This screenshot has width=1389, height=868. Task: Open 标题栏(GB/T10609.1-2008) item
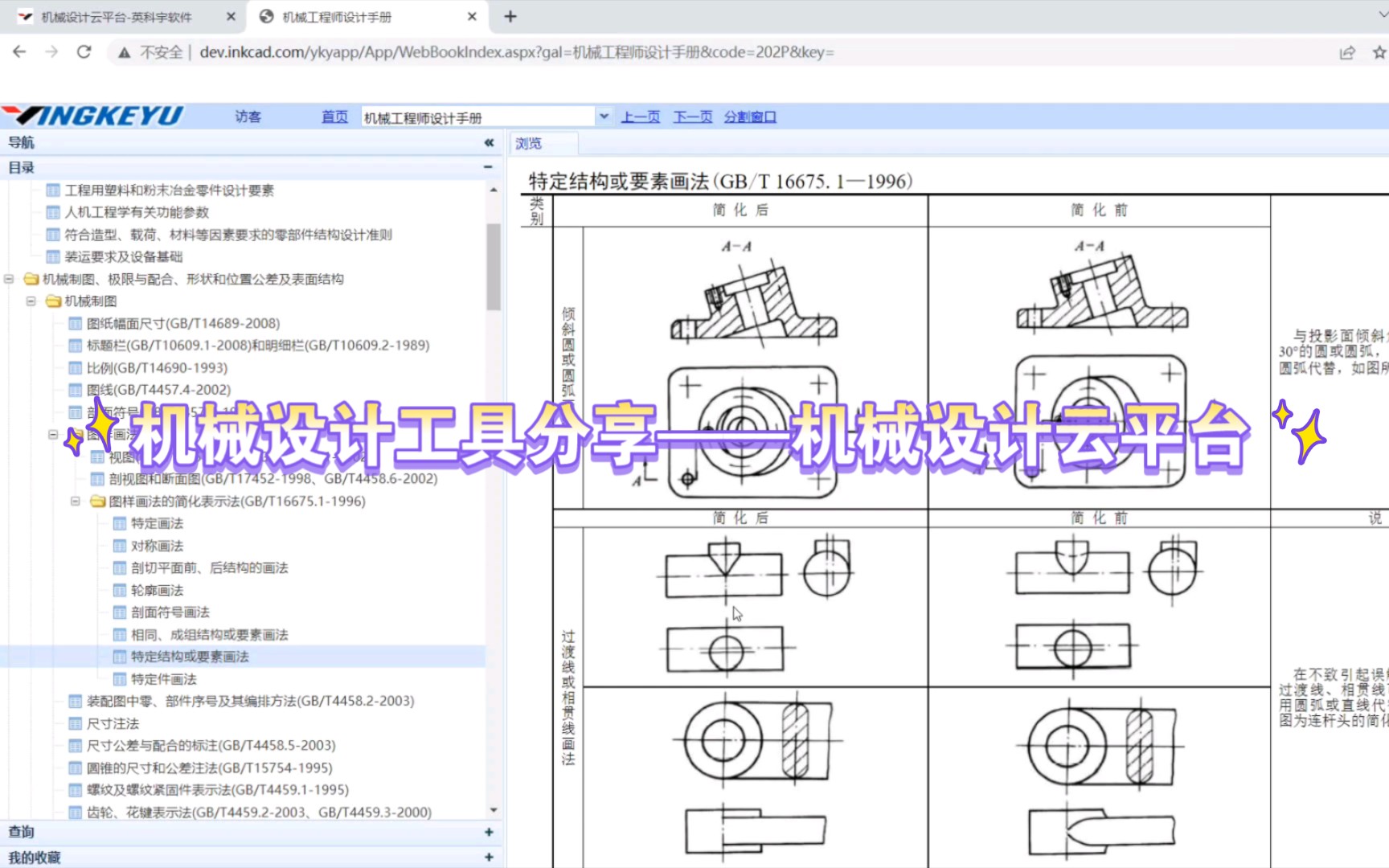tap(258, 346)
